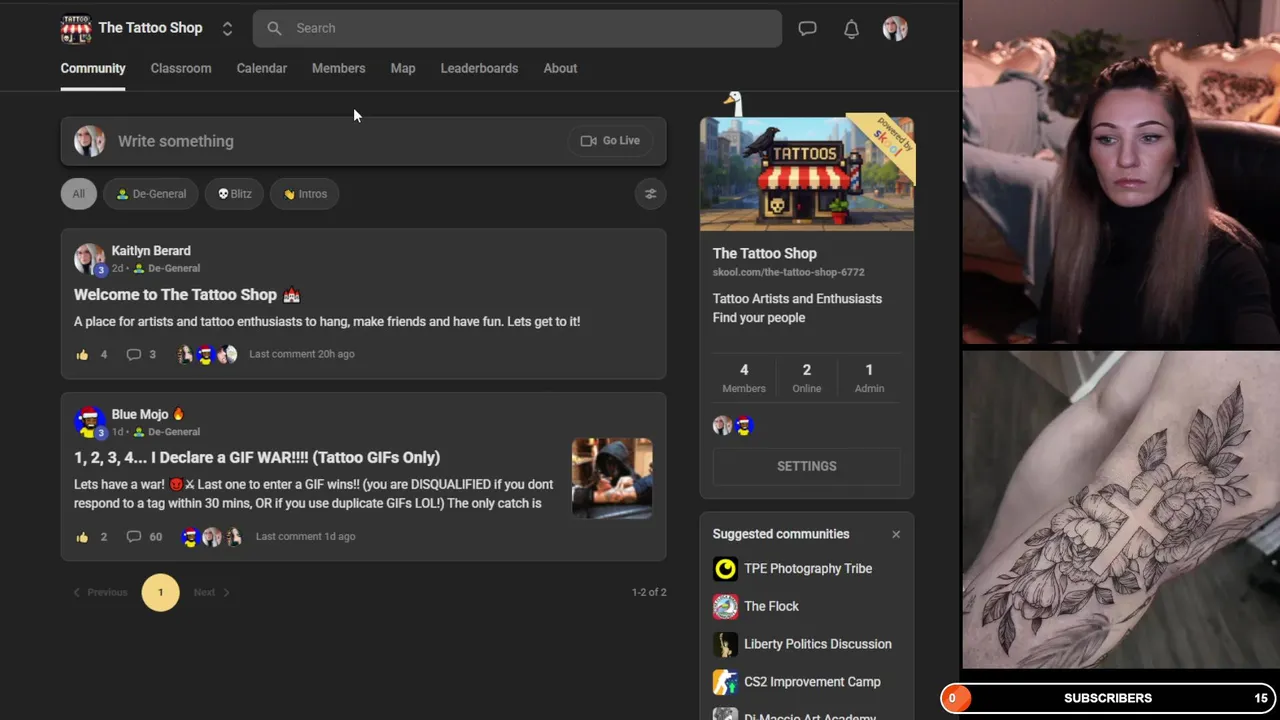View commenter avatars on Welcome post
The image size is (1280, 720).
(x=206, y=354)
